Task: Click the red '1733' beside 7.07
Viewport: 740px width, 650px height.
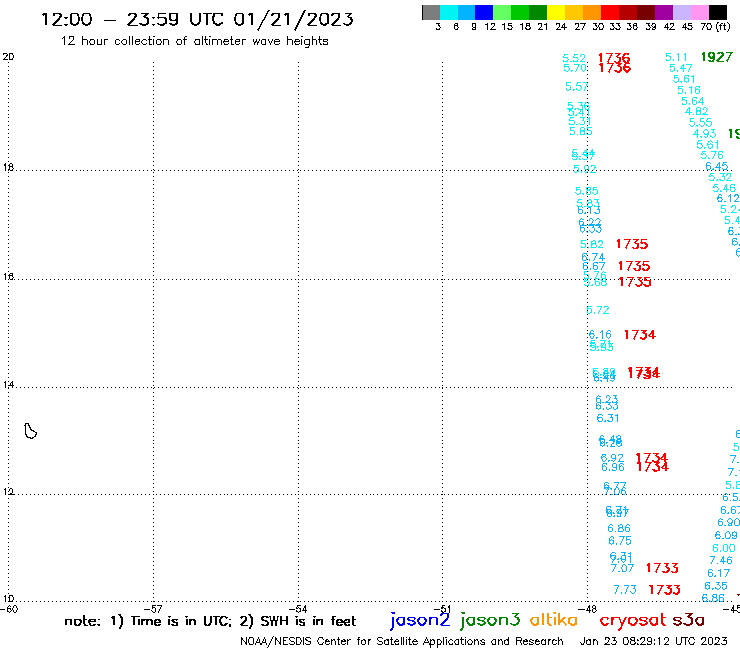Action: pos(662,568)
